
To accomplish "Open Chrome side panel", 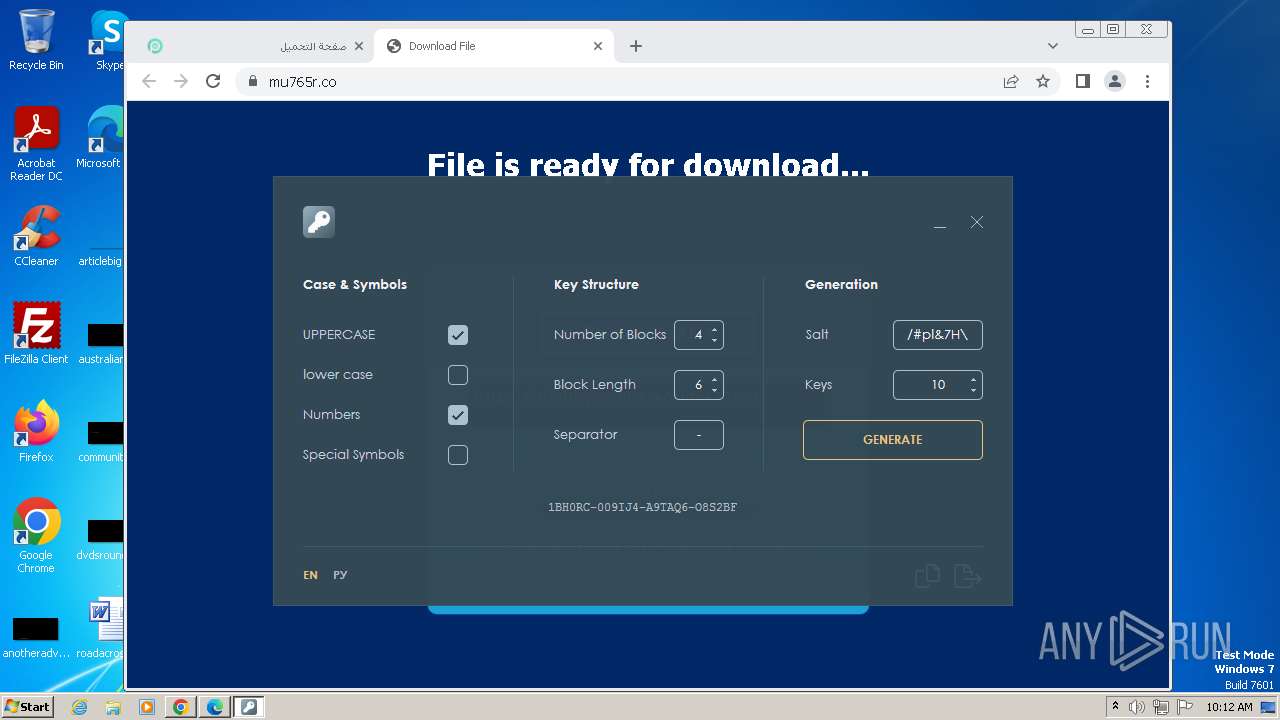I will 1083,82.
